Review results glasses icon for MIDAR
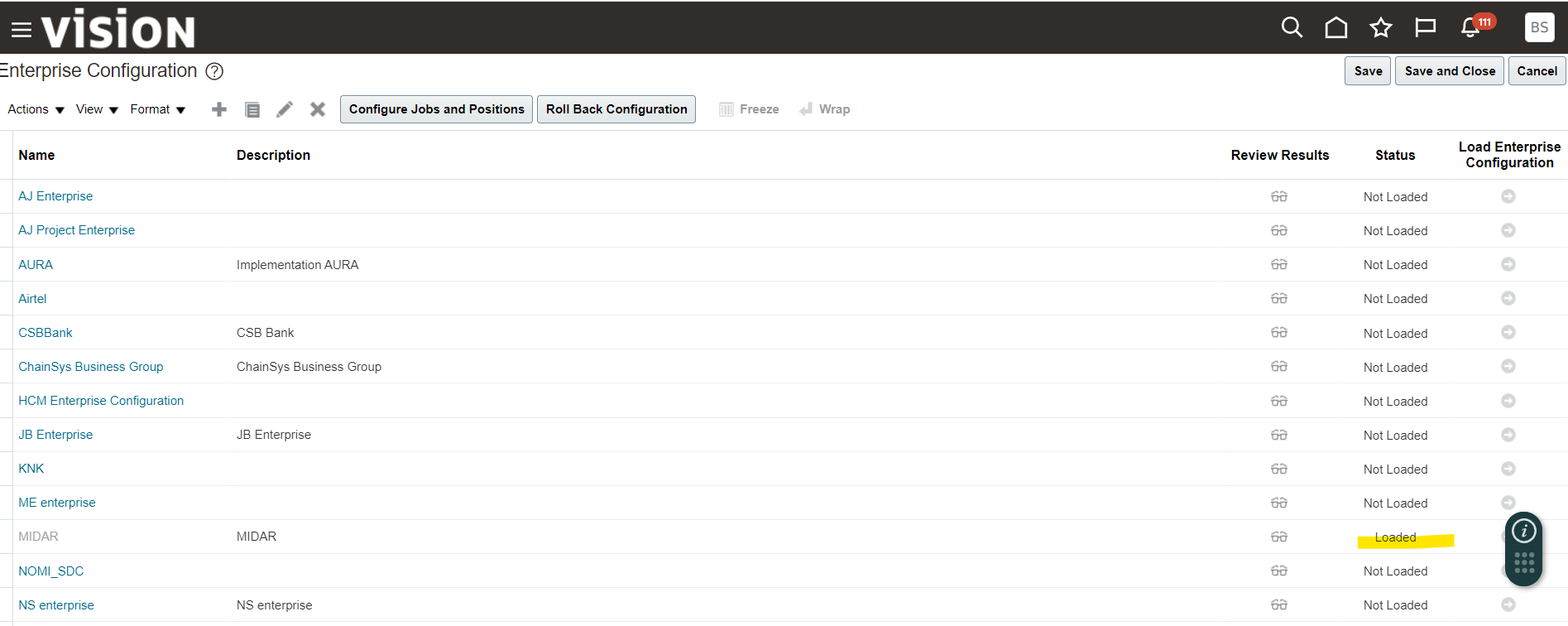Viewport: 1568px width, 626px height. [1279, 537]
